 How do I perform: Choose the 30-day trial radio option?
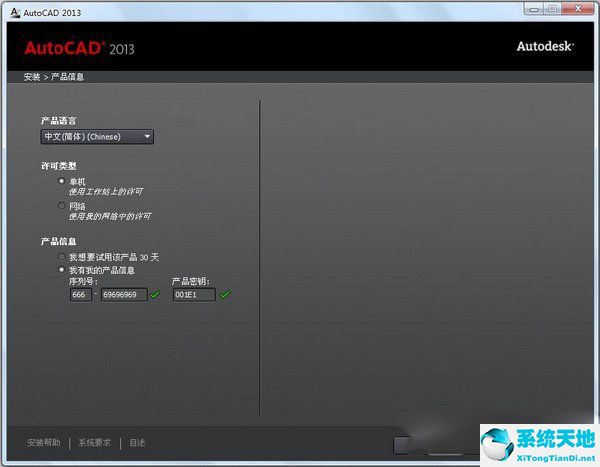61,256
